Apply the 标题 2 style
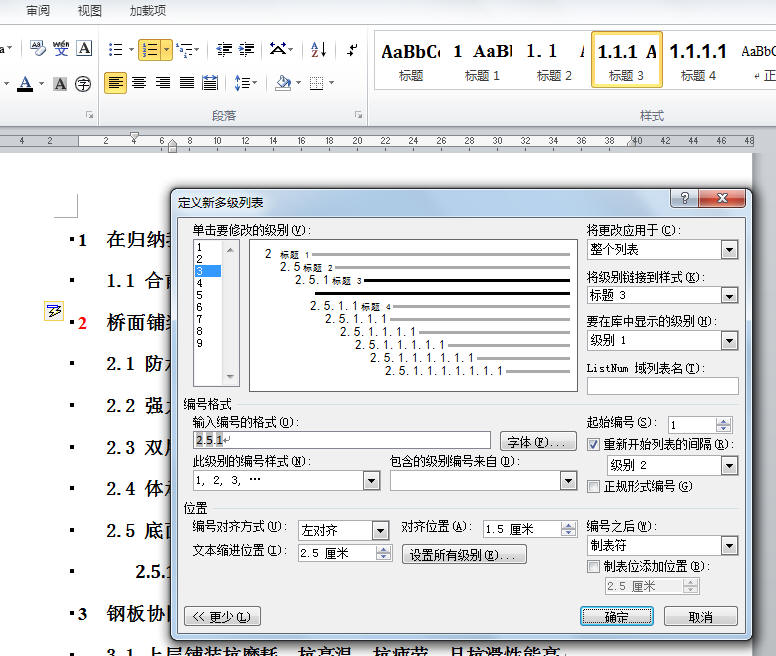This screenshot has height=656, width=776. pos(554,61)
